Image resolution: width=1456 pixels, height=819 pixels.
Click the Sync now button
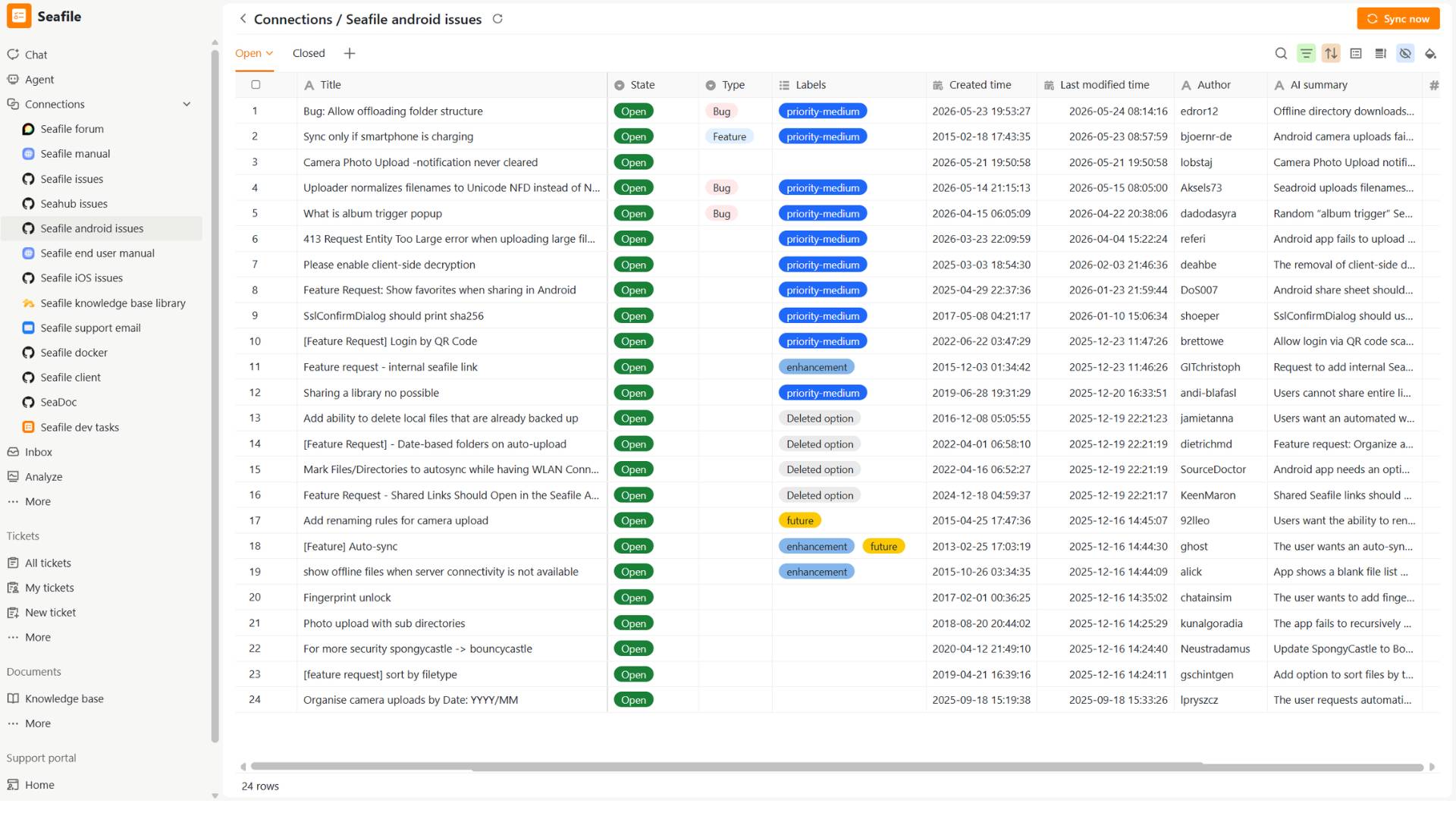tap(1398, 19)
